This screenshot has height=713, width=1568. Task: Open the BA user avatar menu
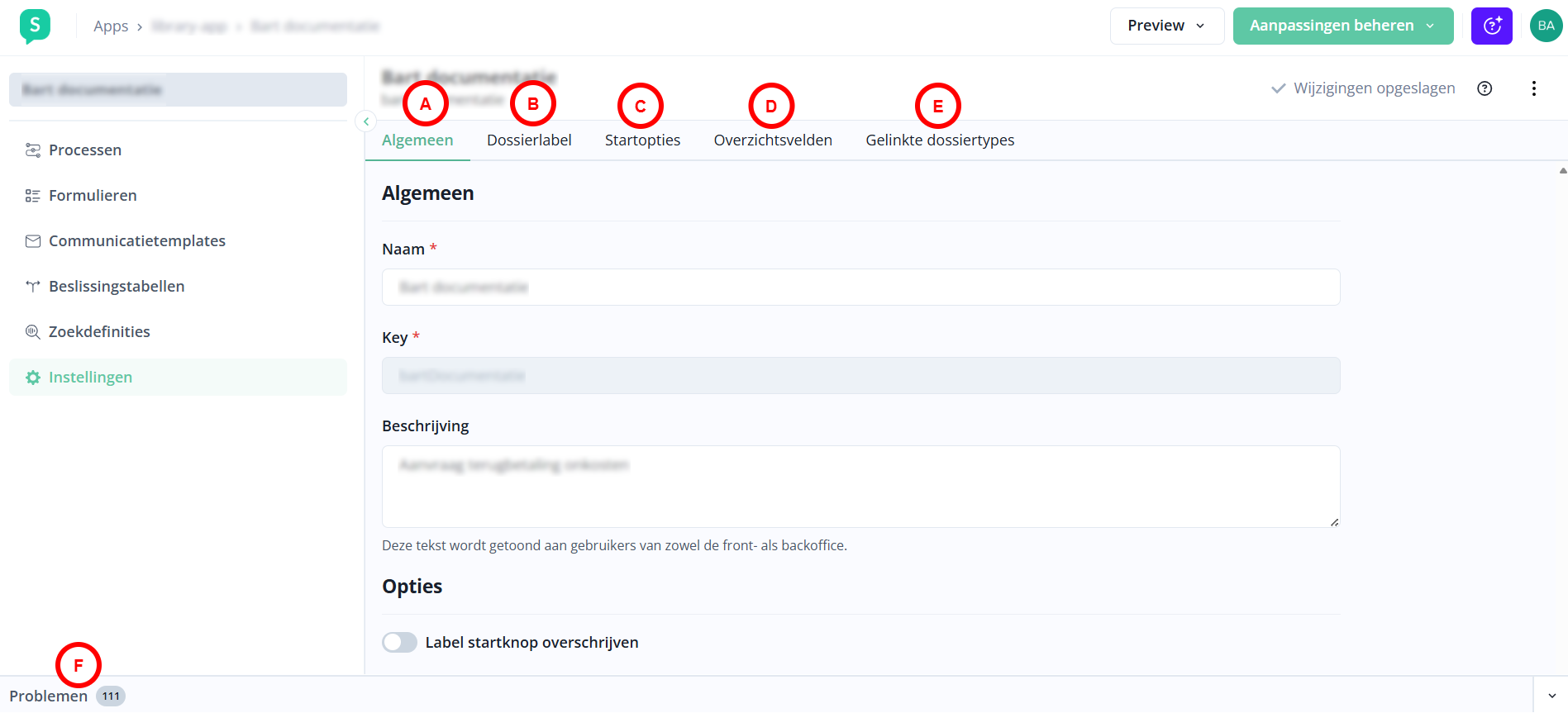point(1546,26)
